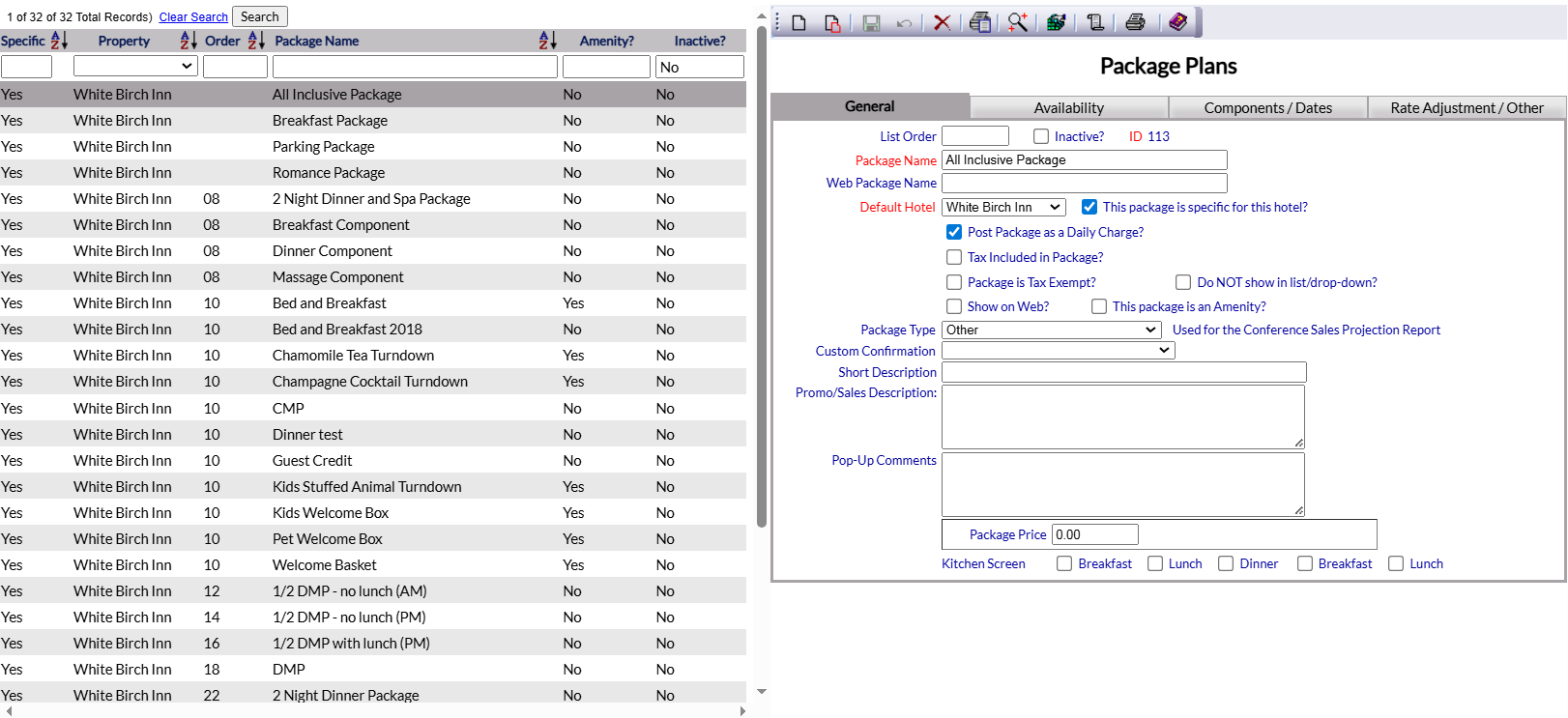1568x718 pixels.
Task: Click the red X delete icon
Action: point(942,22)
